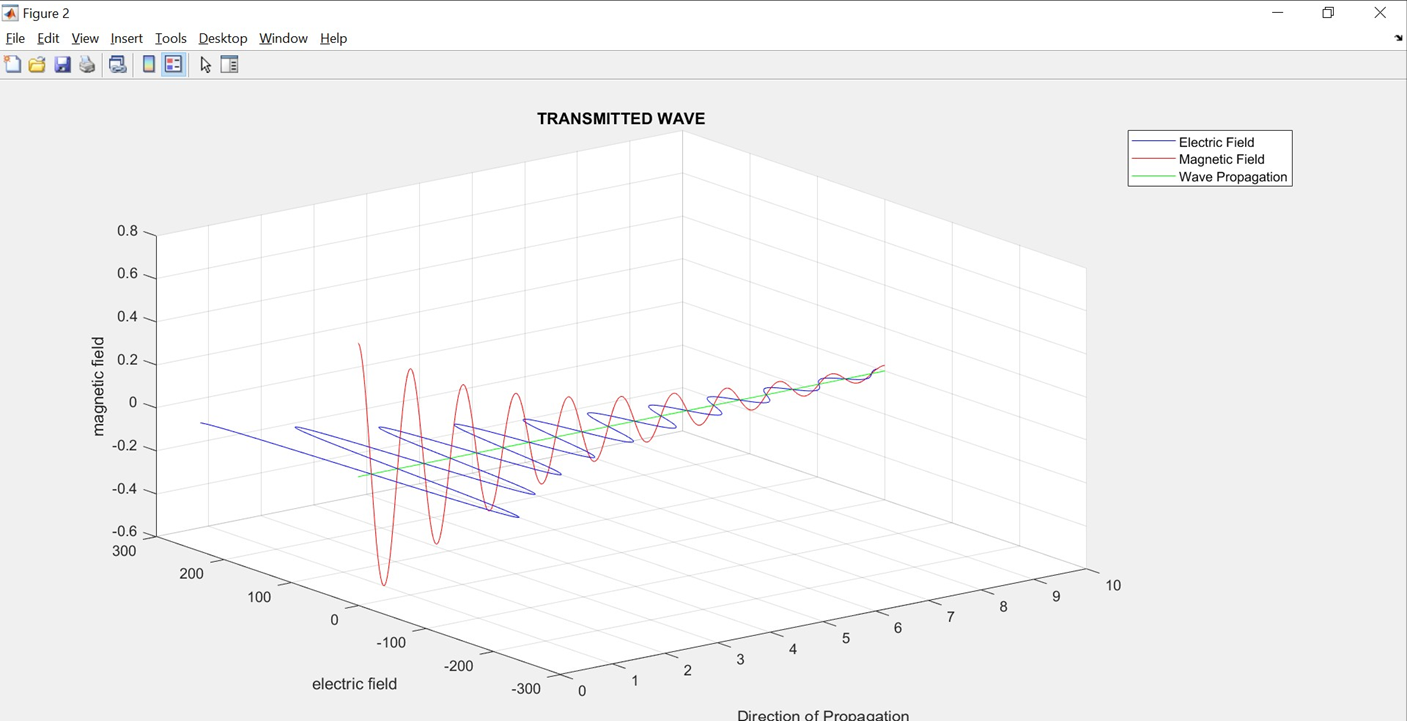Screen dimensions: 1407x721
Task: Print the figure
Action: coord(87,63)
